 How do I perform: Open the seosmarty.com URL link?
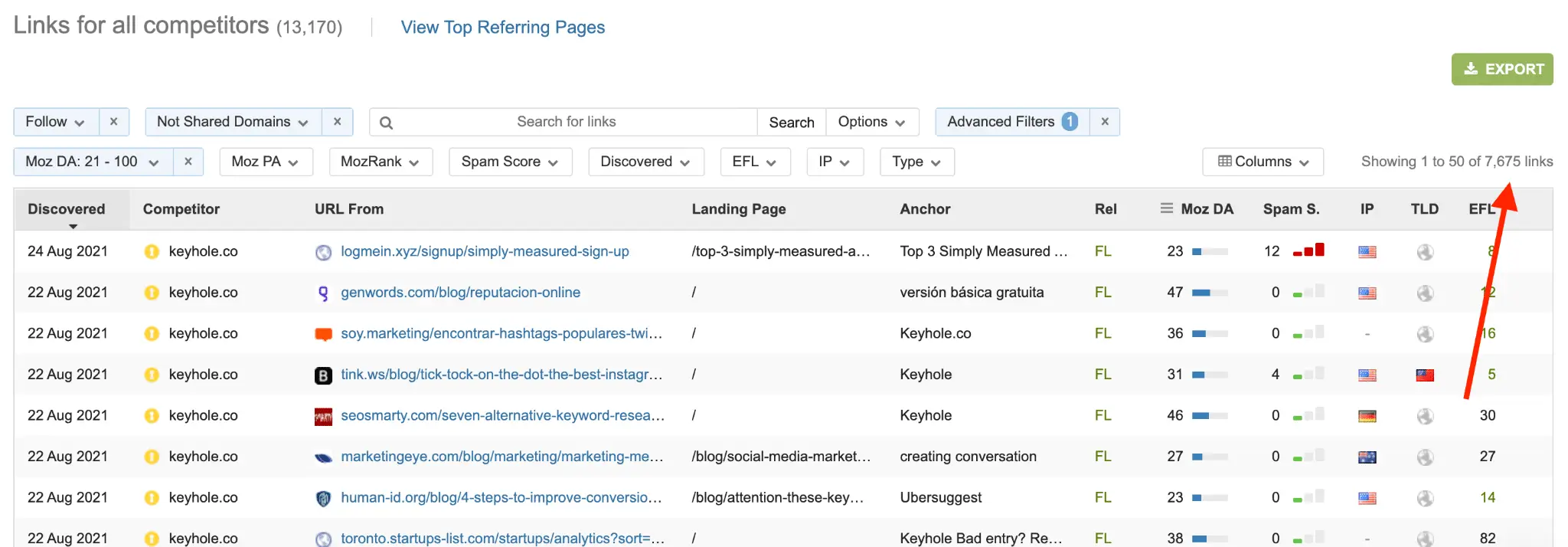(502, 415)
